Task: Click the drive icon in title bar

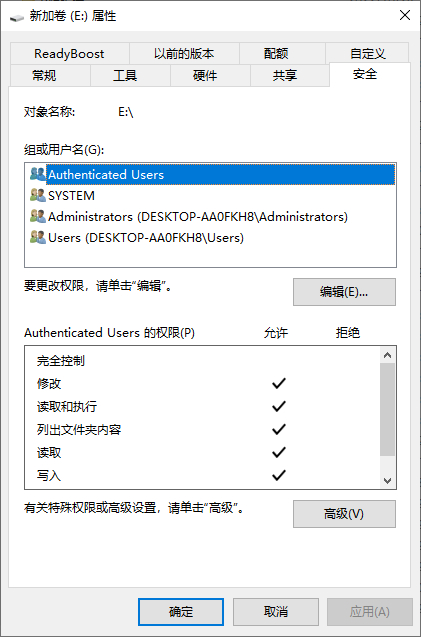Action: pos(17,17)
